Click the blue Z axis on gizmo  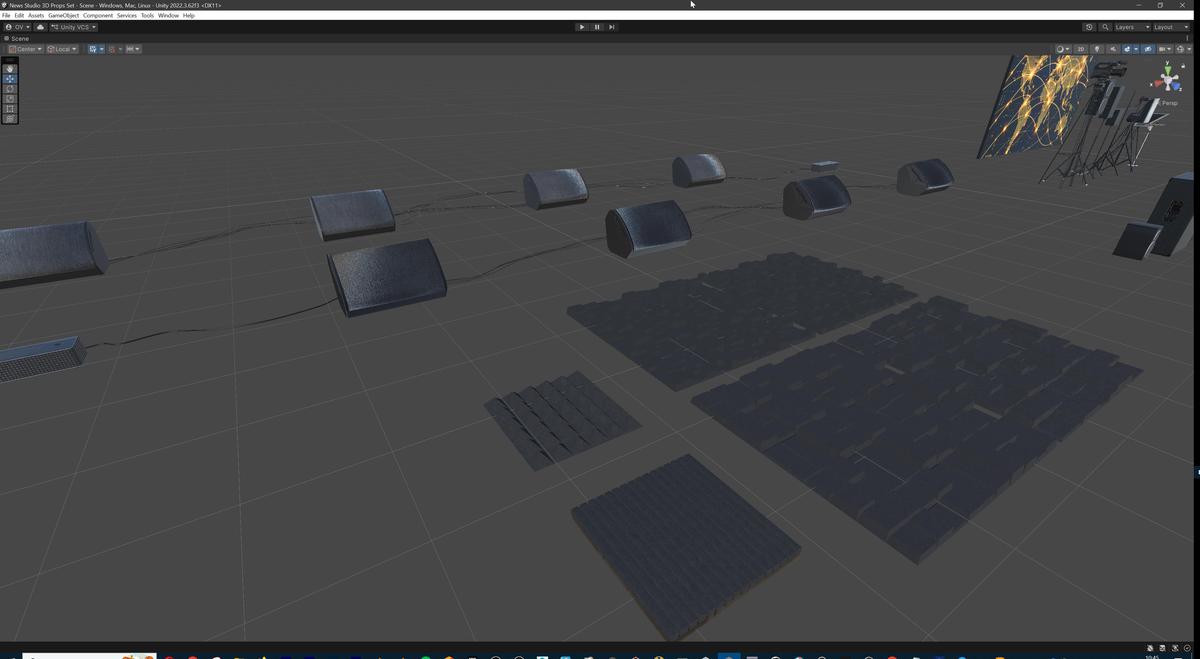click(1176, 86)
